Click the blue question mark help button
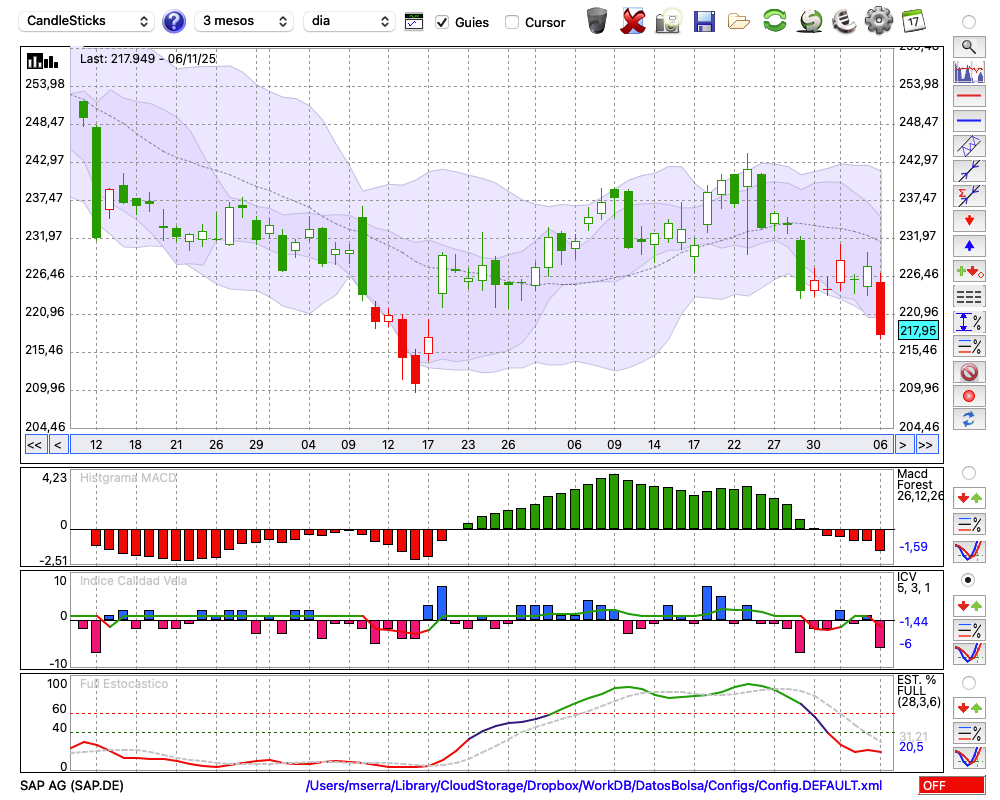The image size is (1000, 800). point(174,21)
